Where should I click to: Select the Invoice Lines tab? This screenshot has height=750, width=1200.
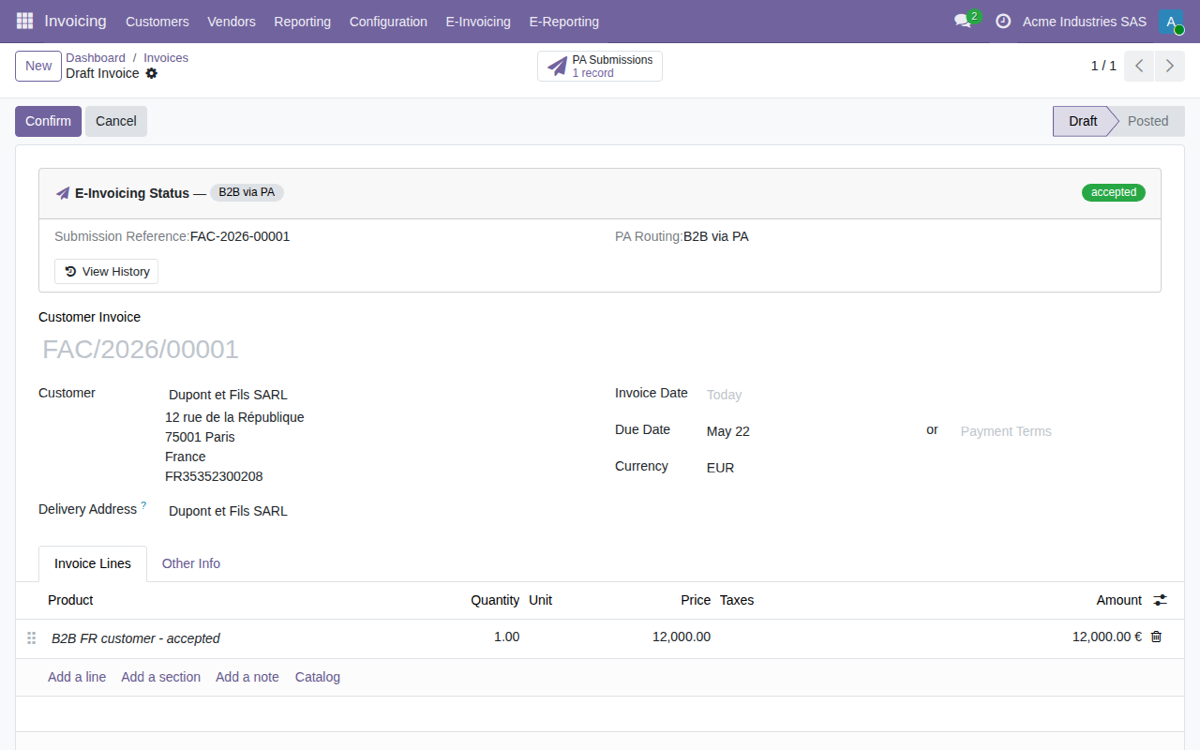93,564
